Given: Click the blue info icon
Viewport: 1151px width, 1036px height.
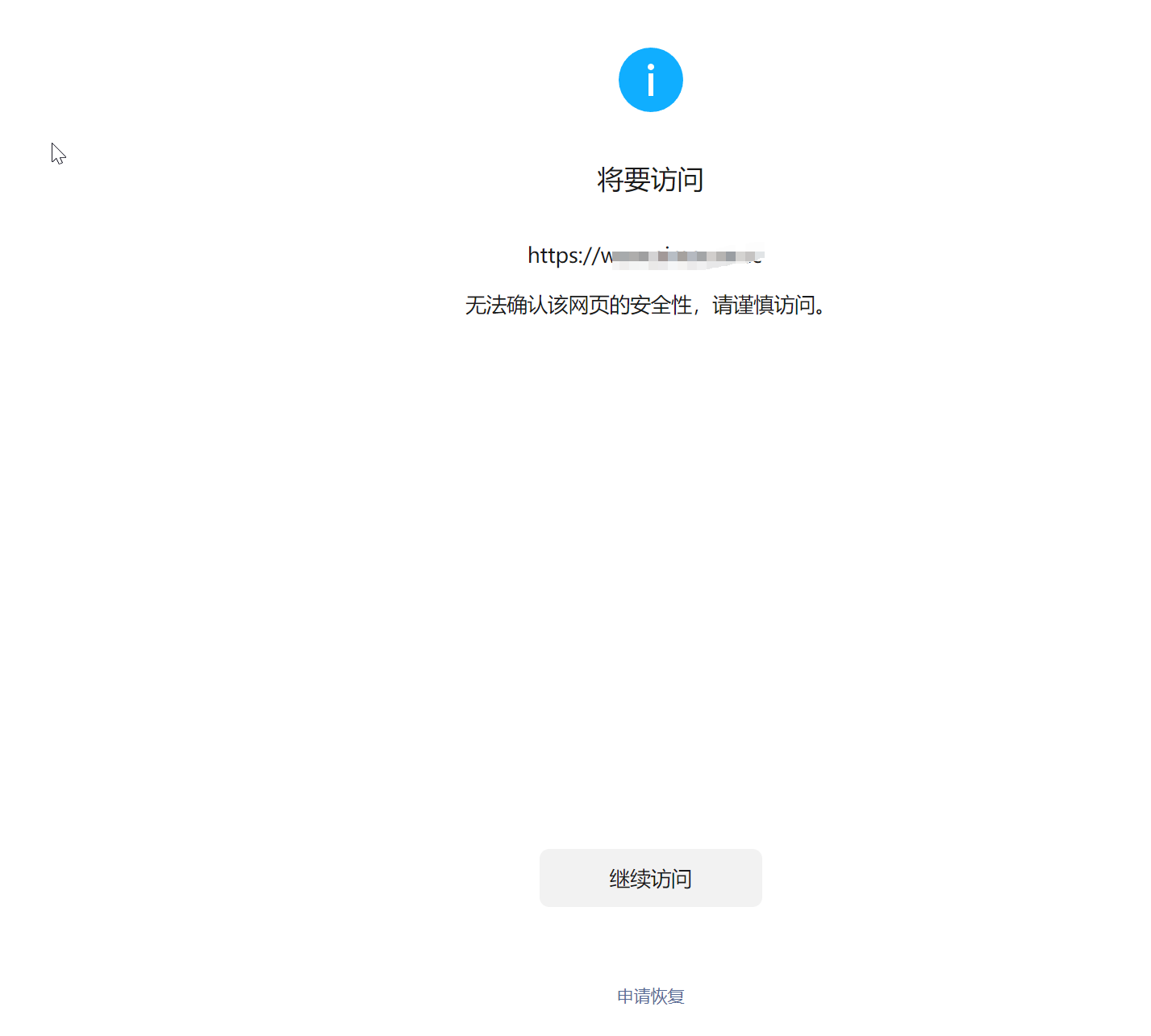Looking at the screenshot, I should [650, 80].
